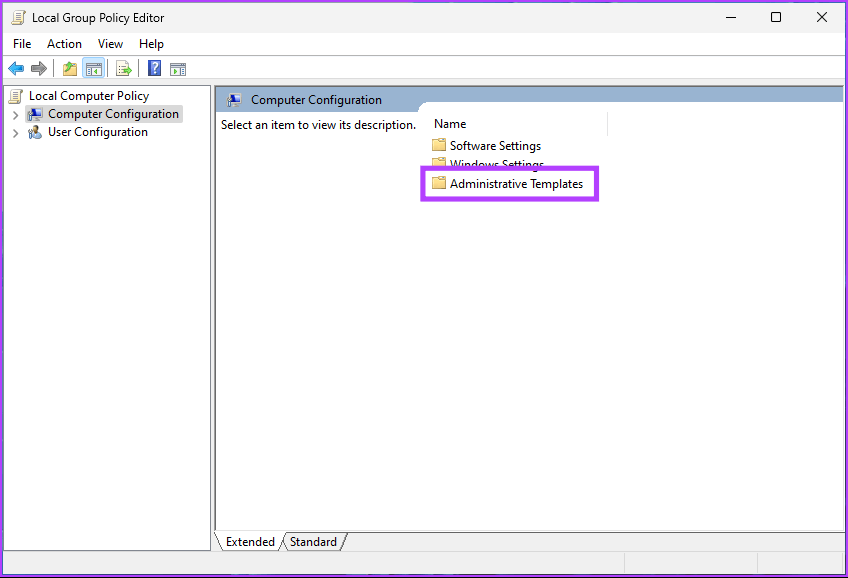Open the File menu
848x578 pixels.
[x=22, y=44]
